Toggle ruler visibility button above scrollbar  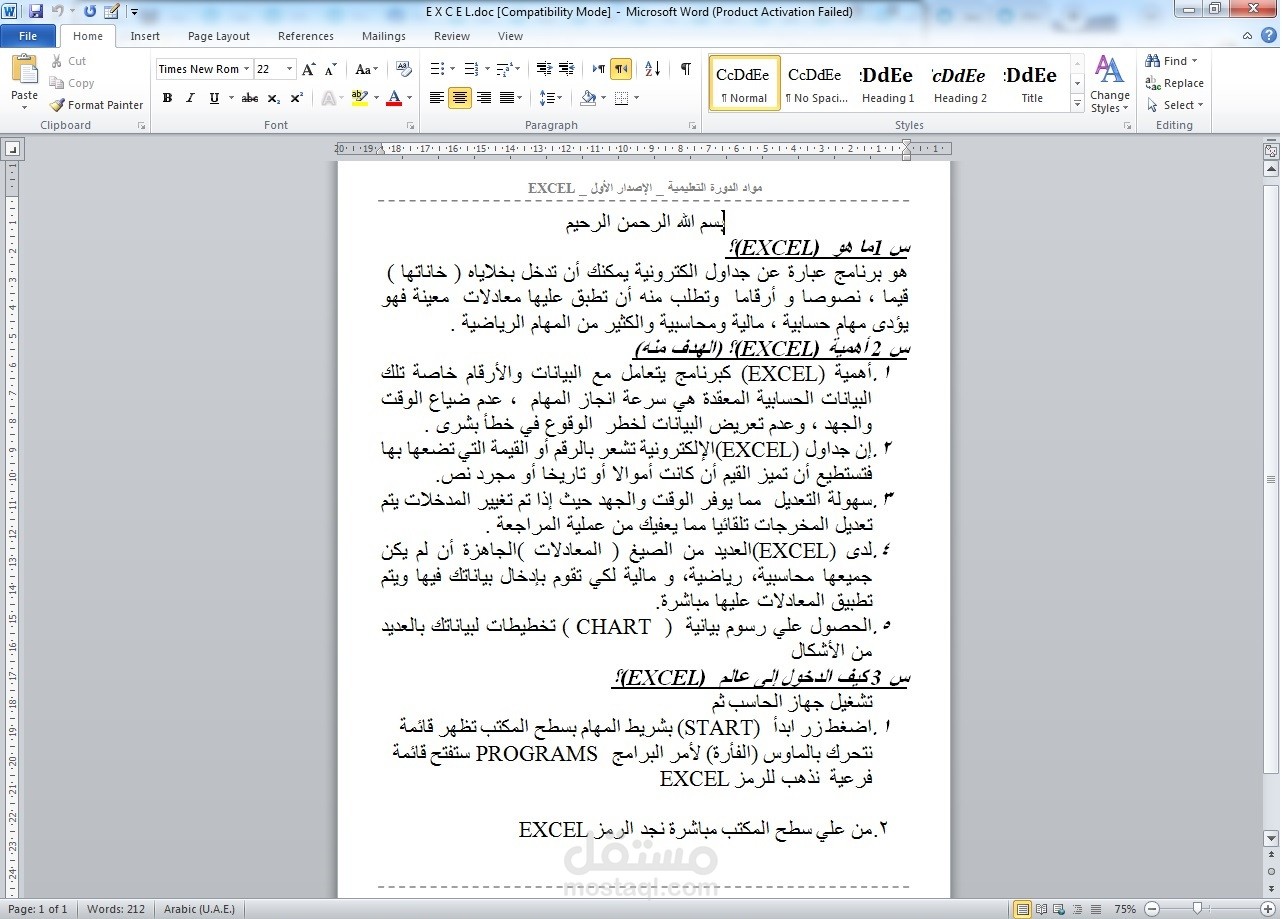pos(1271,150)
